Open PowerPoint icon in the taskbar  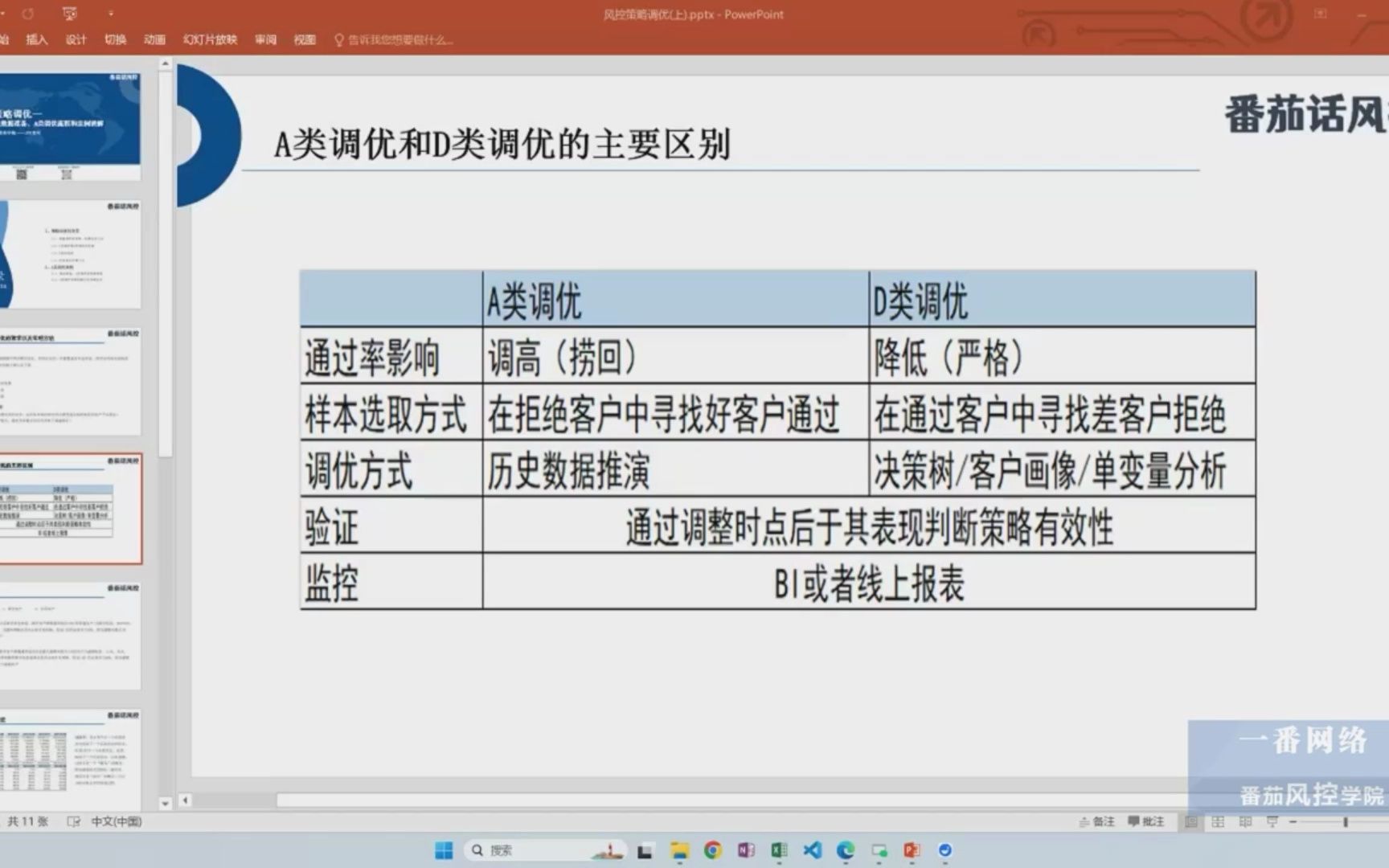[x=909, y=850]
